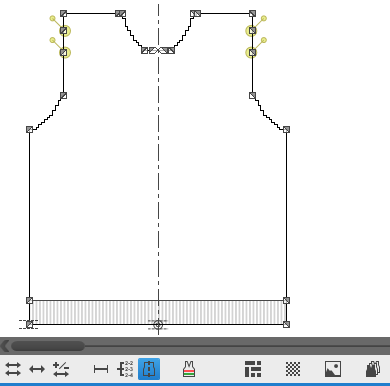The width and height of the screenshot is (390, 386).
Task: Open the multiple garments icon
Action: click(373, 369)
